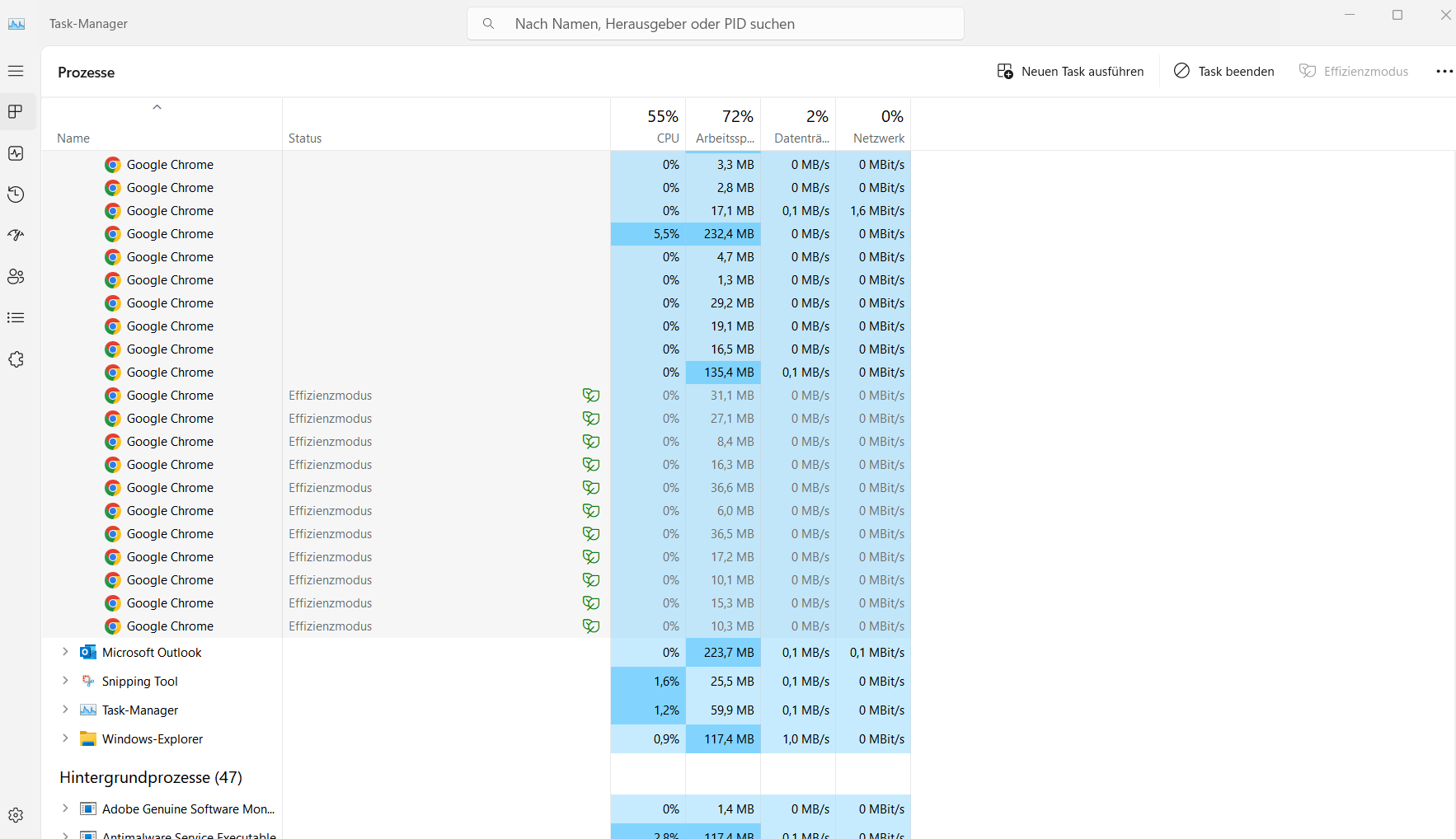Viewport: 1456px width, 839px height.
Task: Sort processes by the Name column
Action: point(162,124)
